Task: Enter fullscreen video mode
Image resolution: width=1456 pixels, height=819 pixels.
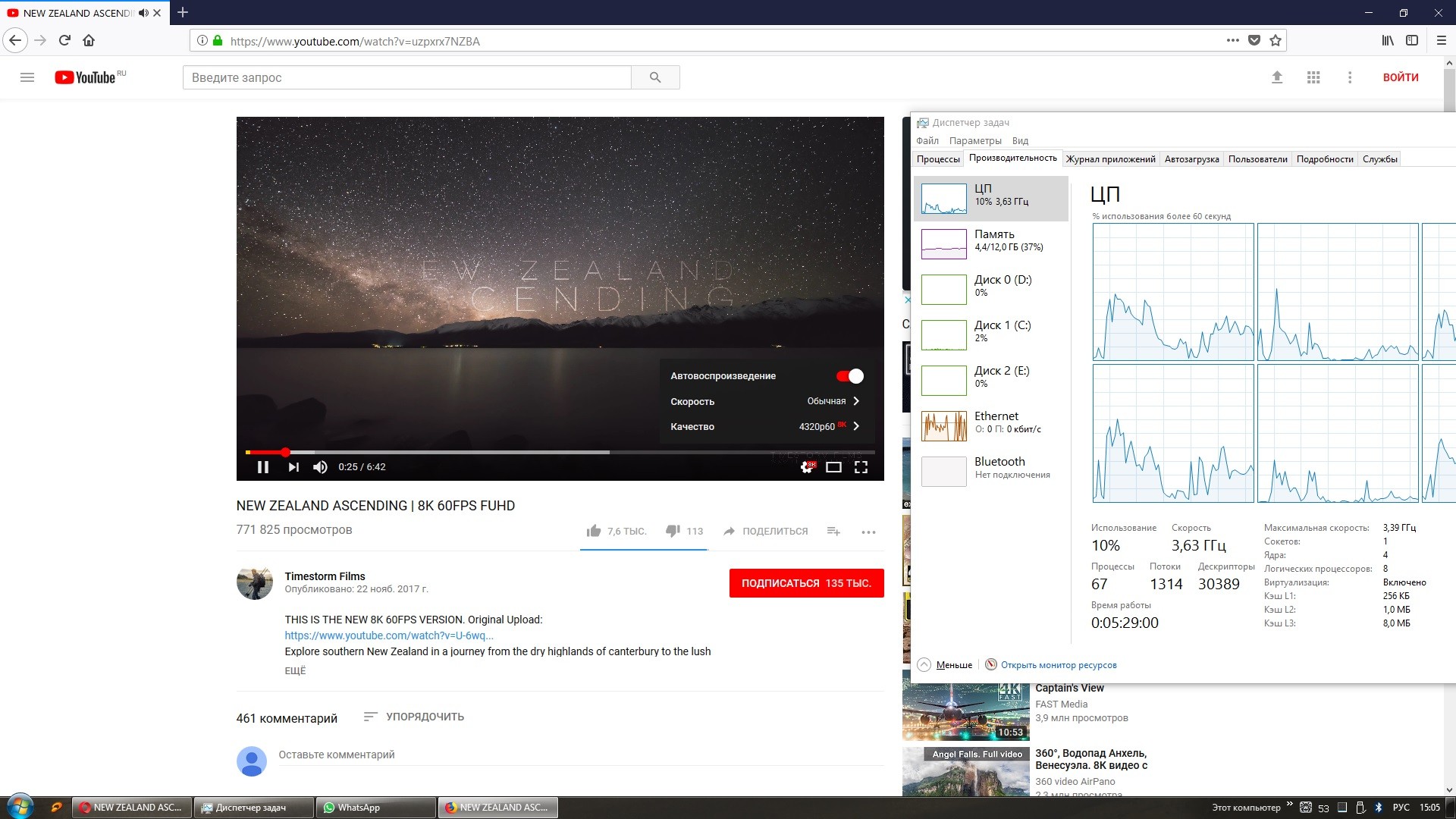Action: [x=861, y=467]
